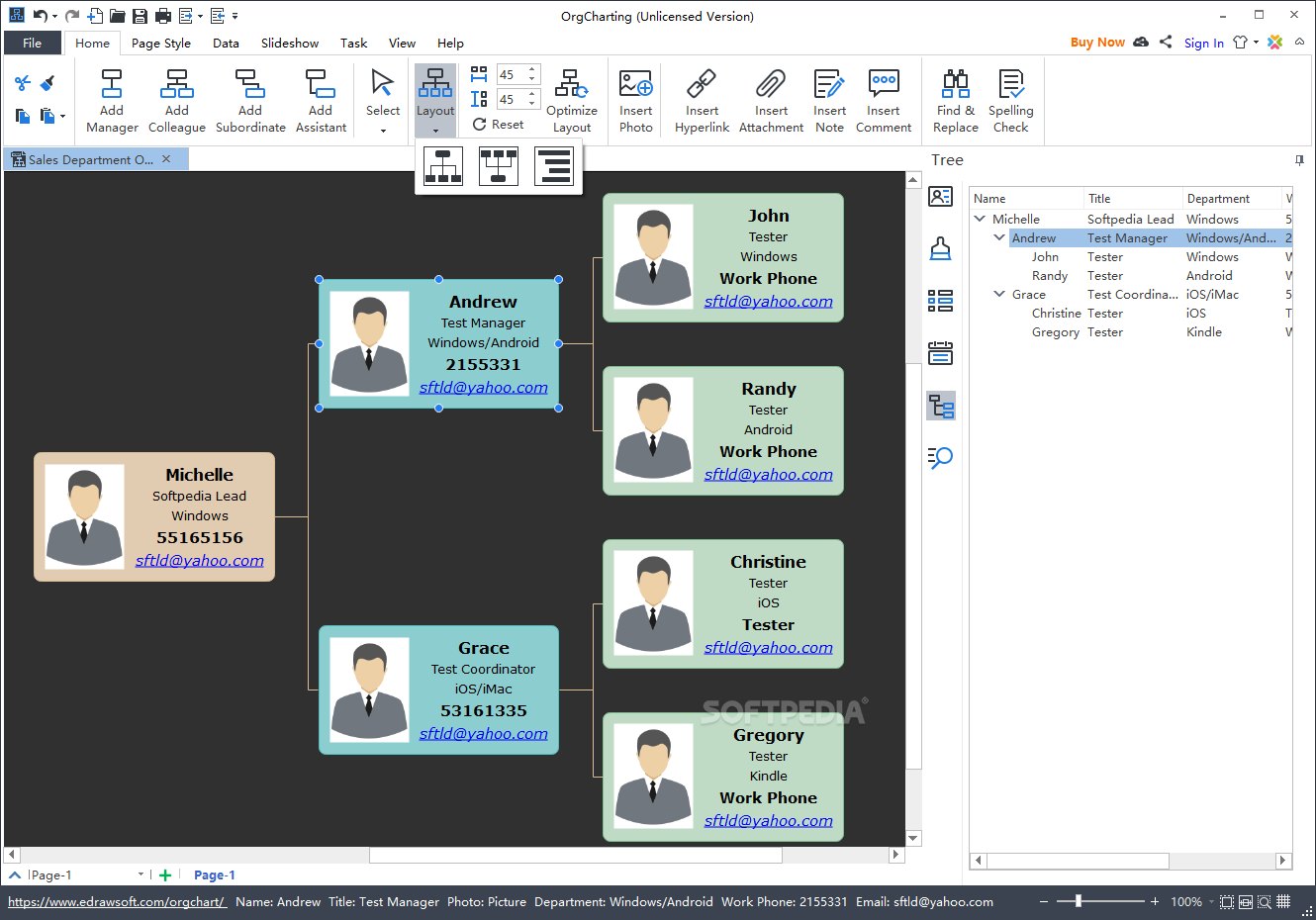Collapse the Andrew tree node

click(999, 237)
